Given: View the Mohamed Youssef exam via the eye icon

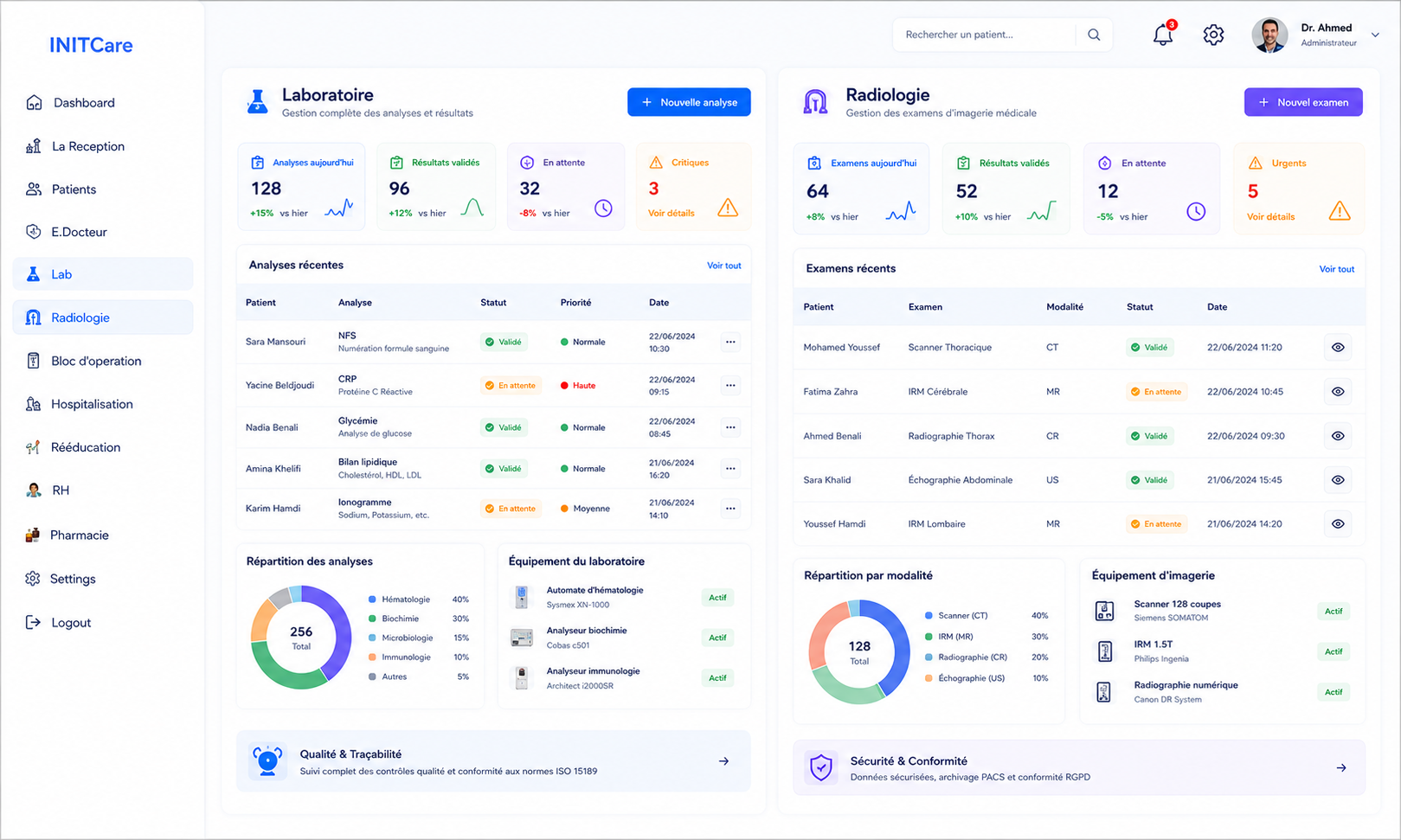Looking at the screenshot, I should pyautogui.click(x=1338, y=347).
